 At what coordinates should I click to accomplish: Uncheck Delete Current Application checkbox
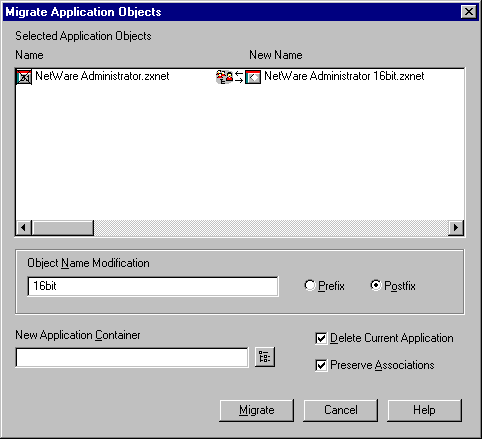[321, 338]
